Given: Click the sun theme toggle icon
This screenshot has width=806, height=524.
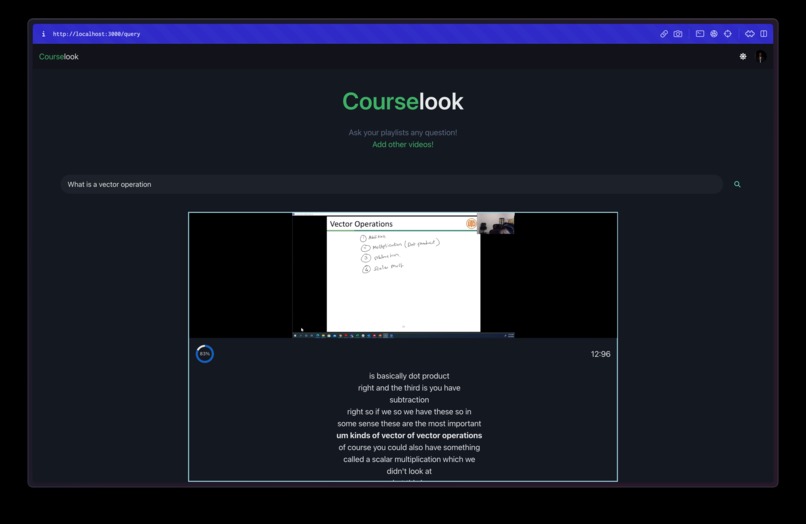Looking at the screenshot, I should pos(743,57).
